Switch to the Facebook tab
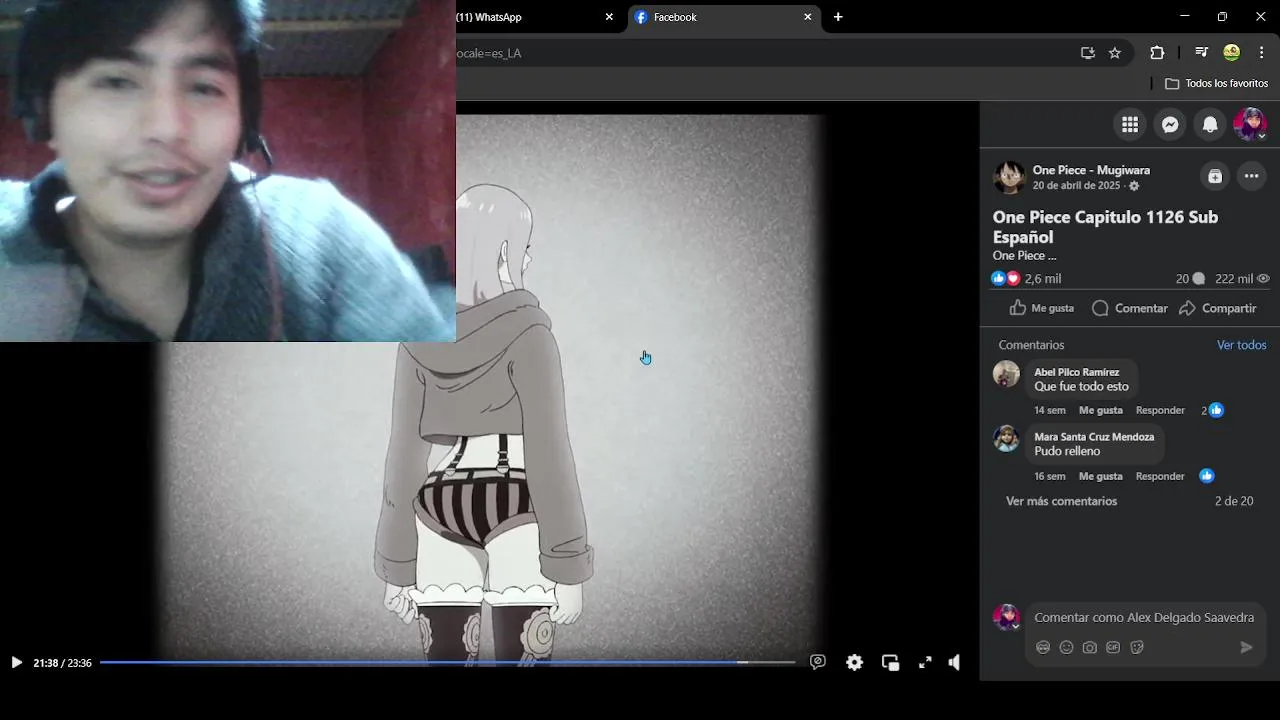Image resolution: width=1280 pixels, height=720 pixels. [x=725, y=17]
